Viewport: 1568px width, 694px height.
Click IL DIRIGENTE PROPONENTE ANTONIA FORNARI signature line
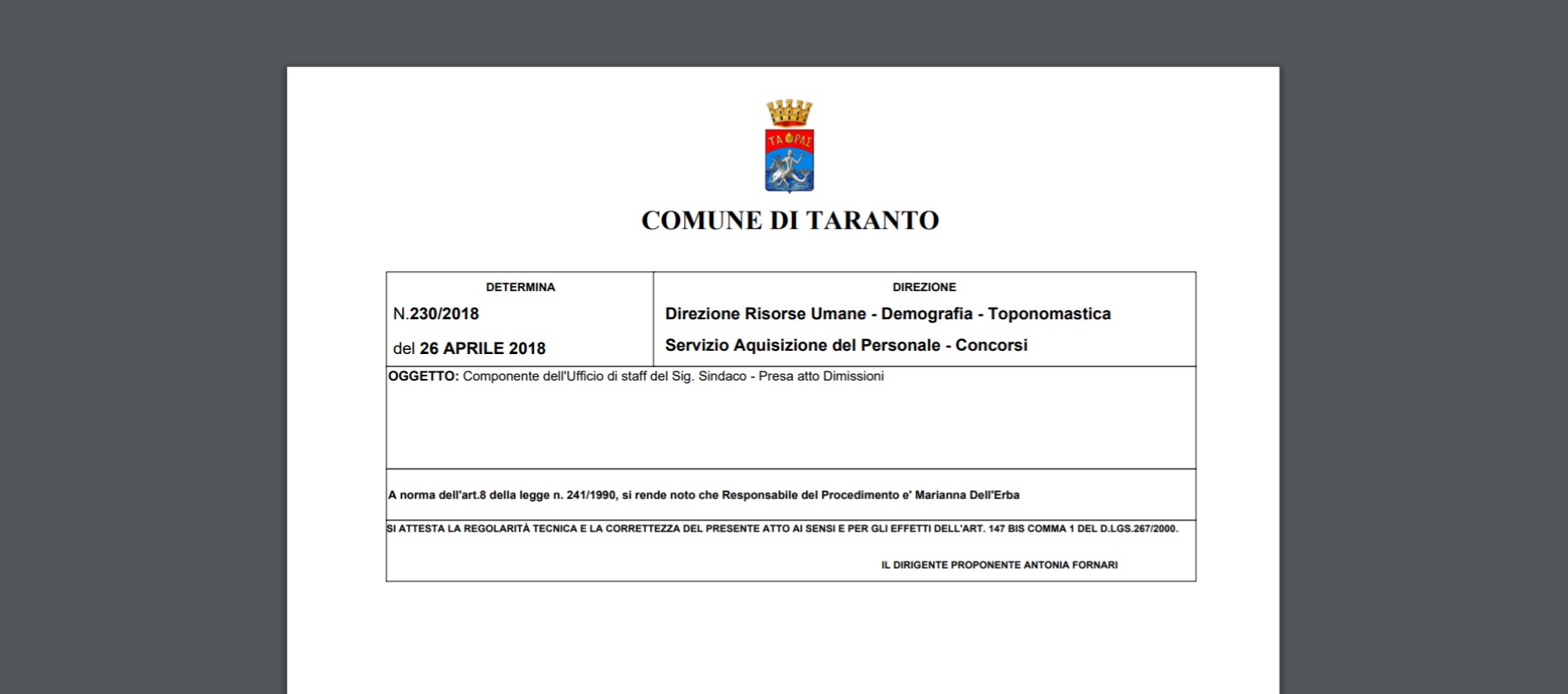click(x=998, y=565)
